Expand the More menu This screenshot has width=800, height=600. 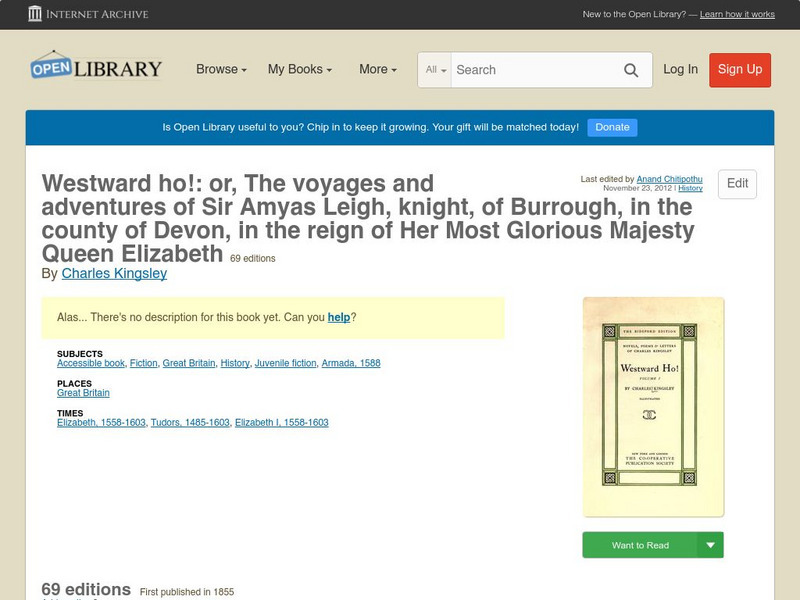378,69
